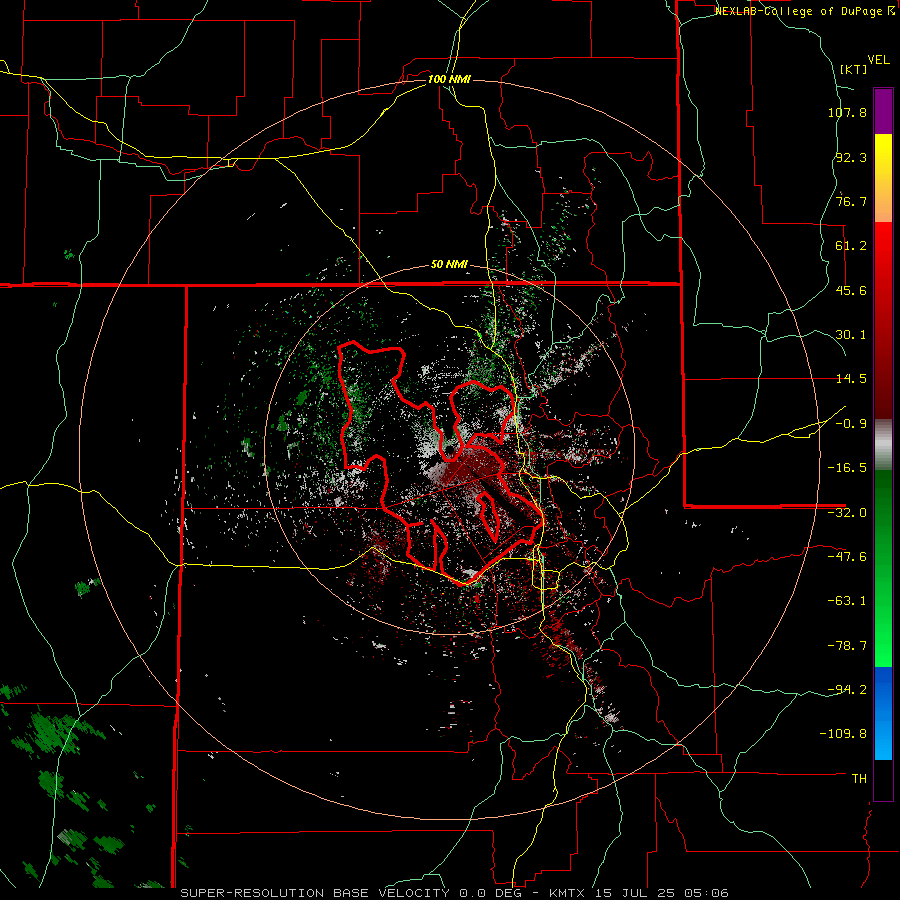Click the 30.1 velocity scale value
Viewport: 900px width, 900px height.
[851, 335]
